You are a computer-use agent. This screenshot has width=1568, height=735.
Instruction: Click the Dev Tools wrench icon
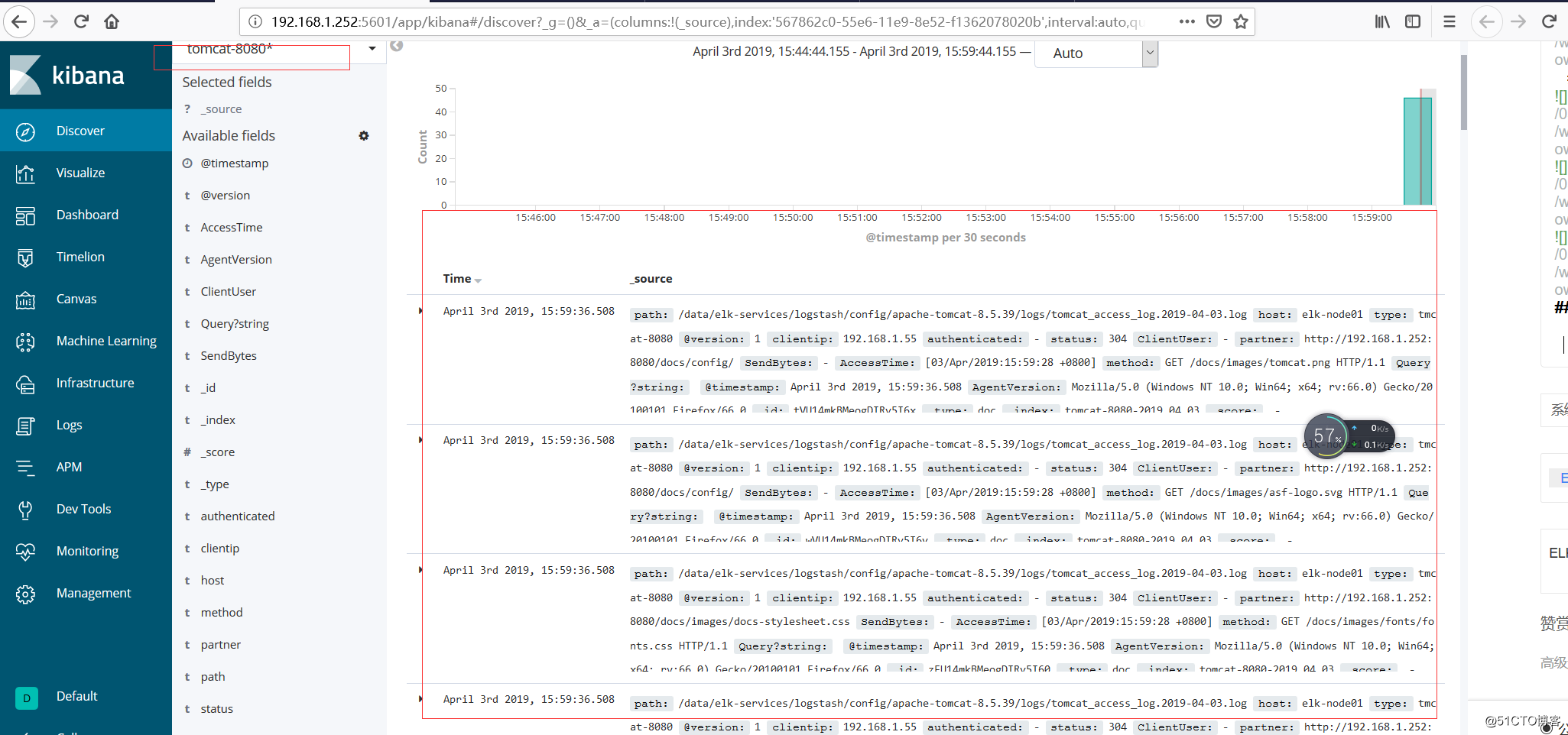[x=25, y=510]
